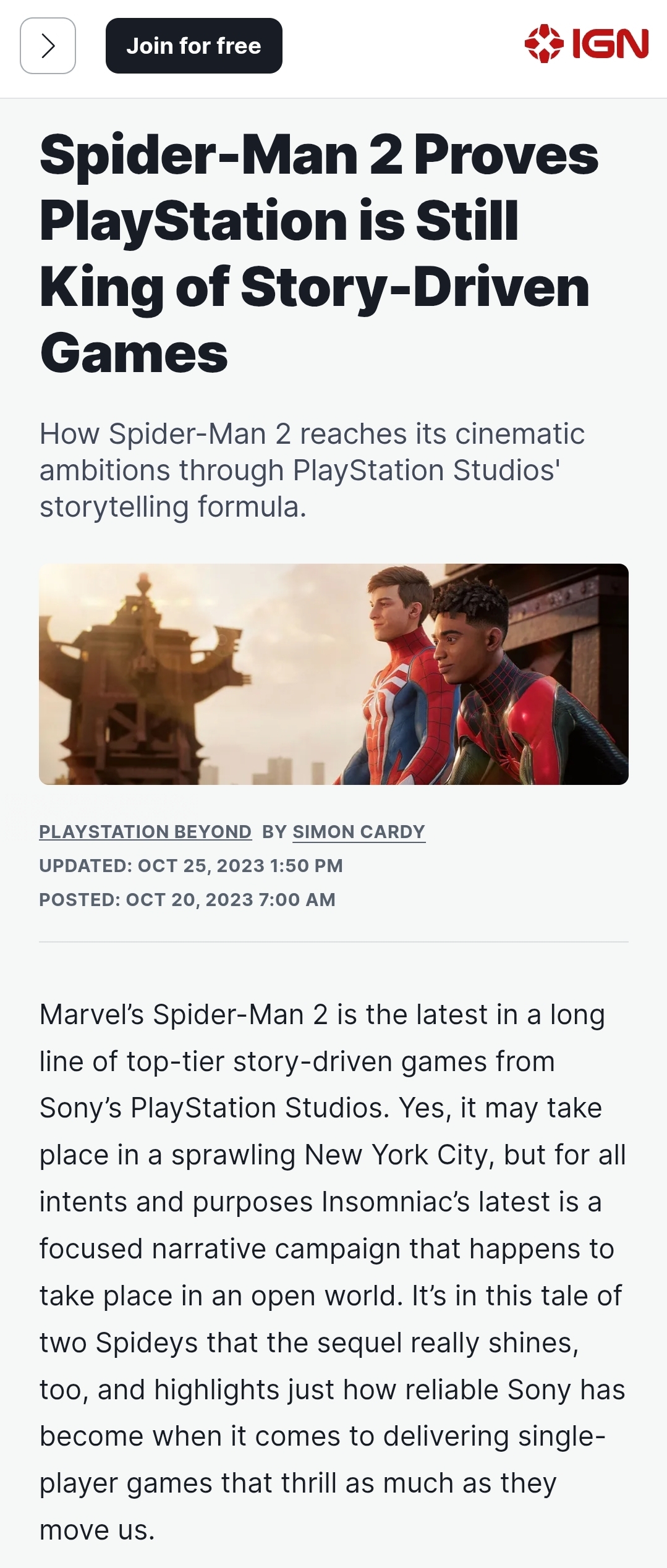Expand the sidebar with the chevron button
667x1568 pixels.
click(48, 46)
